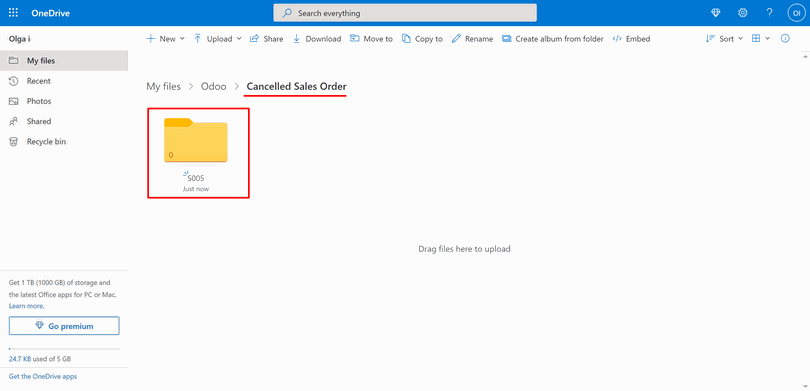Click Copy to in the toolbar
Viewport: 810px width, 391px height.
pyautogui.click(x=422, y=39)
